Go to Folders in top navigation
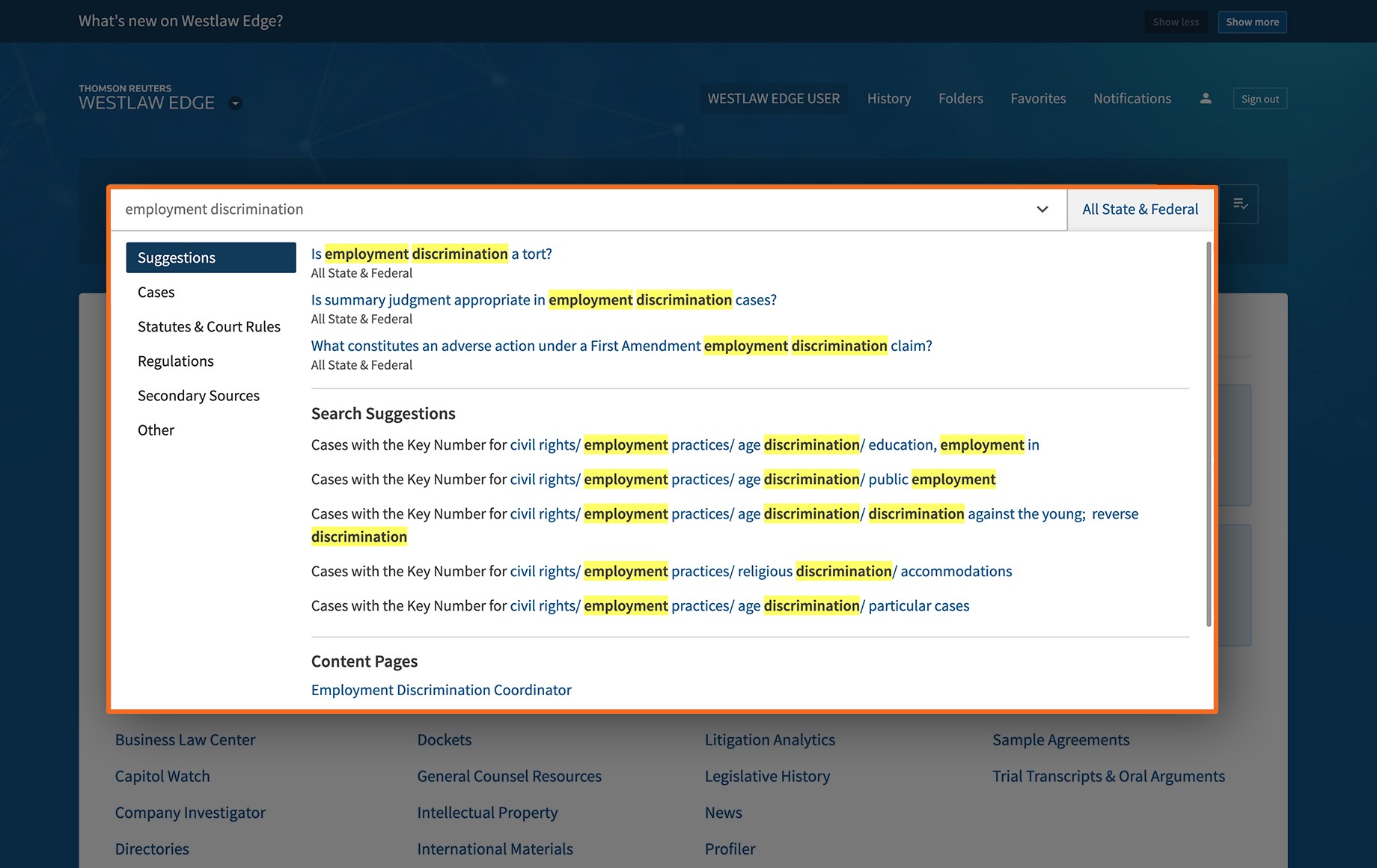 click(960, 99)
